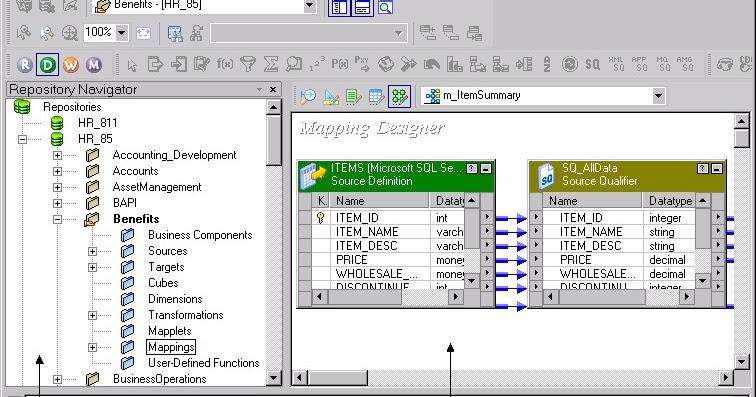Select the Business Components node
The image size is (756, 397).
click(200, 235)
